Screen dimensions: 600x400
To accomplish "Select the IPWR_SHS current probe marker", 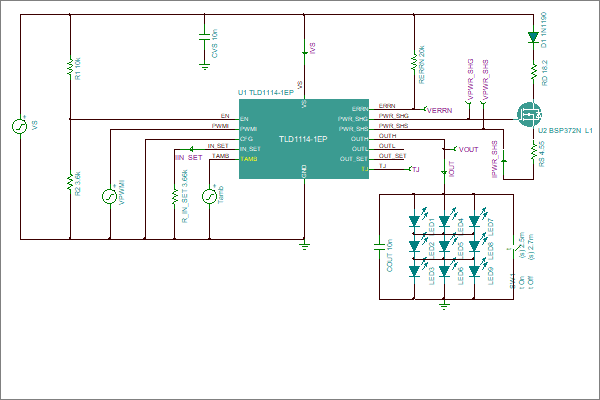I will click(x=504, y=161).
